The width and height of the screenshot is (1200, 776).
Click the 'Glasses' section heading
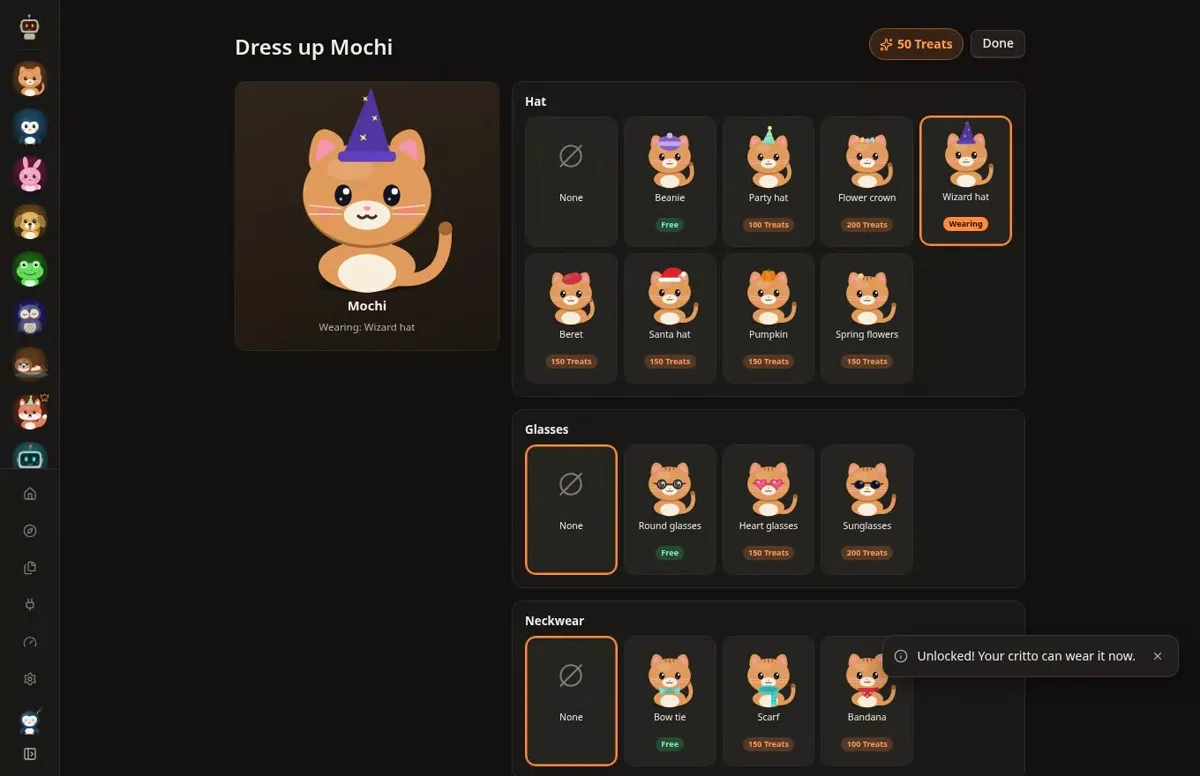coord(547,429)
